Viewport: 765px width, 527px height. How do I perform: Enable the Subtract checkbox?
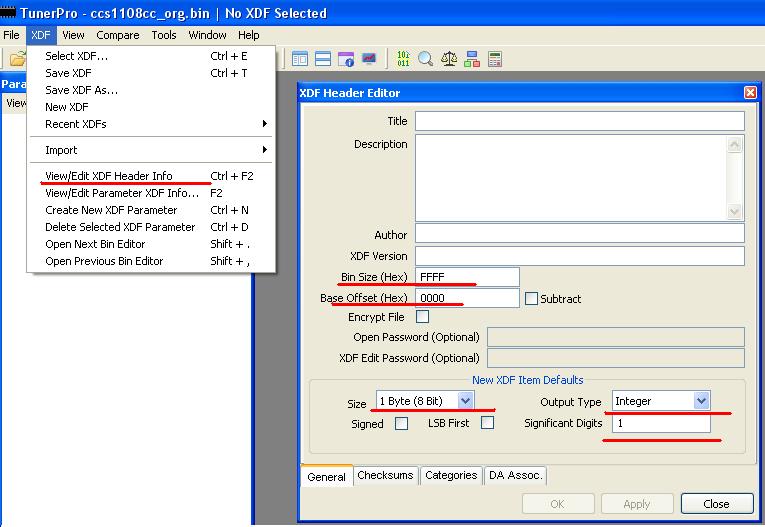tap(531, 299)
